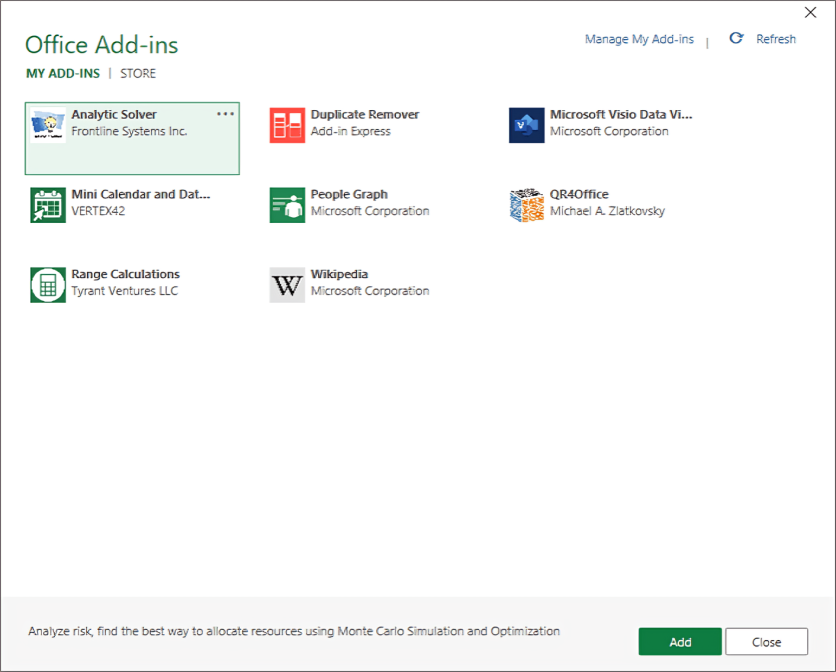Click Microsoft Corporation under People Graph

(370, 211)
